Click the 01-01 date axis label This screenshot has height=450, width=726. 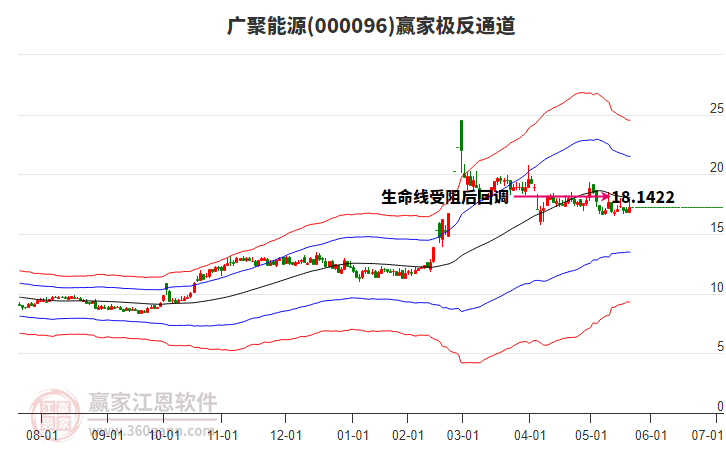(353, 436)
